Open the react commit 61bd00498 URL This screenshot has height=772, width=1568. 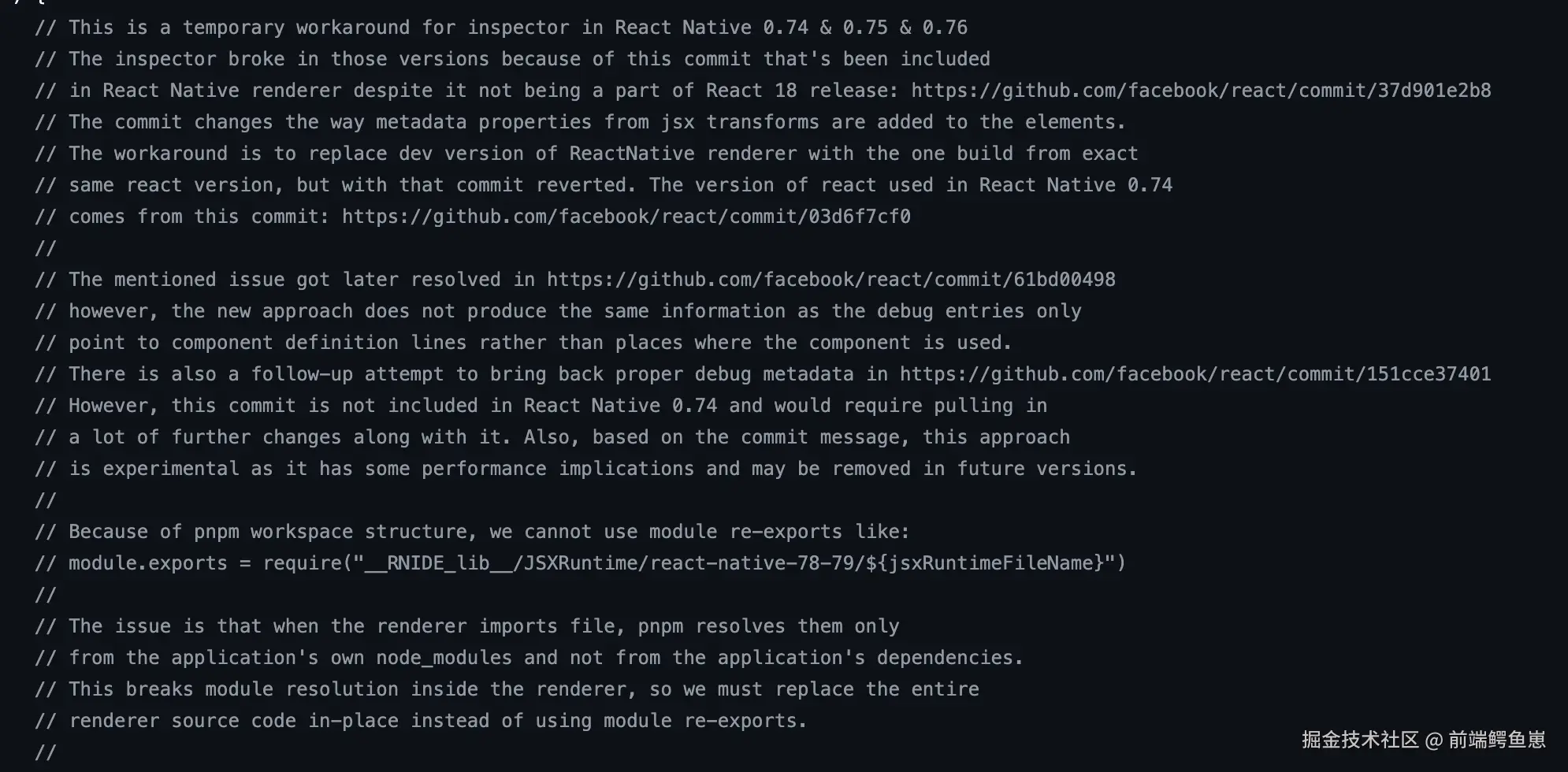(830, 280)
